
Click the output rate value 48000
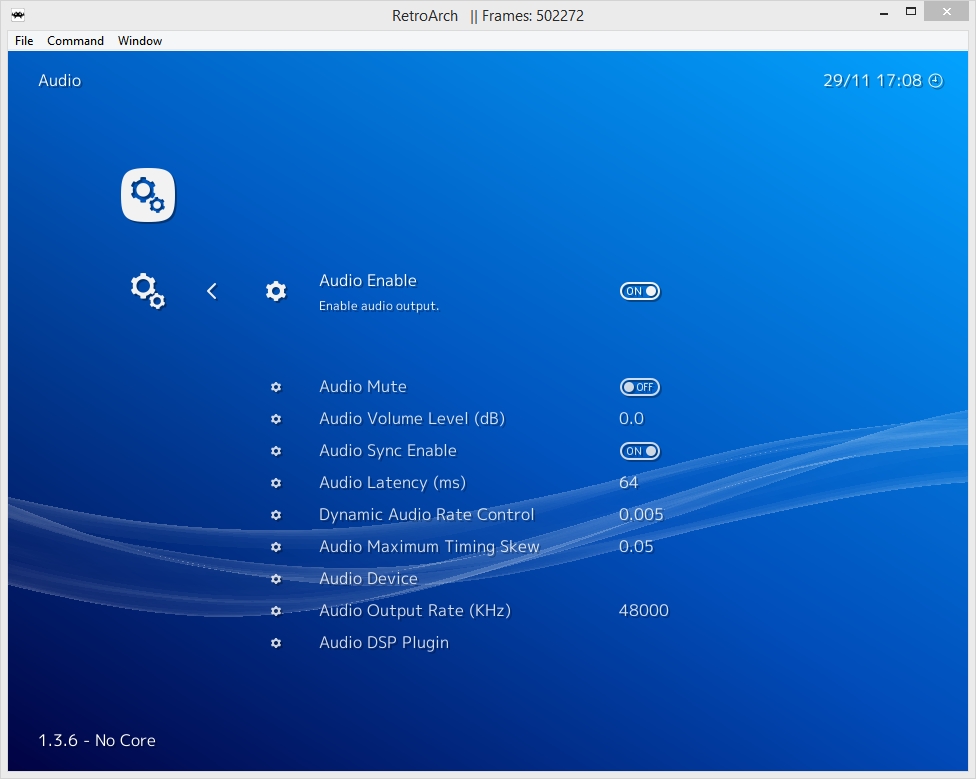[644, 611]
